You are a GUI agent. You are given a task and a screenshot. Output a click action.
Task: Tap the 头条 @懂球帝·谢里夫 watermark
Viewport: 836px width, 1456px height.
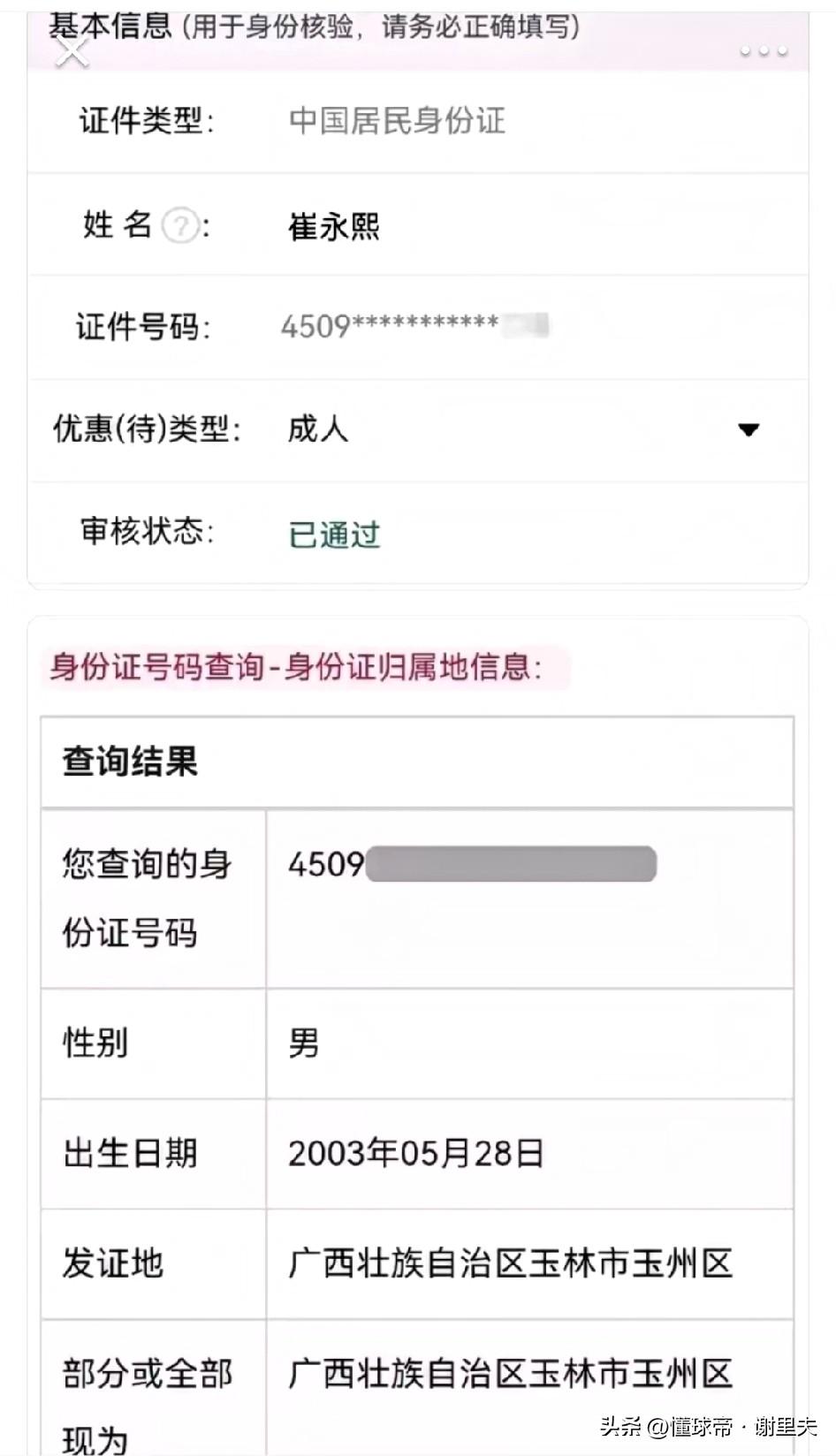709,1425
